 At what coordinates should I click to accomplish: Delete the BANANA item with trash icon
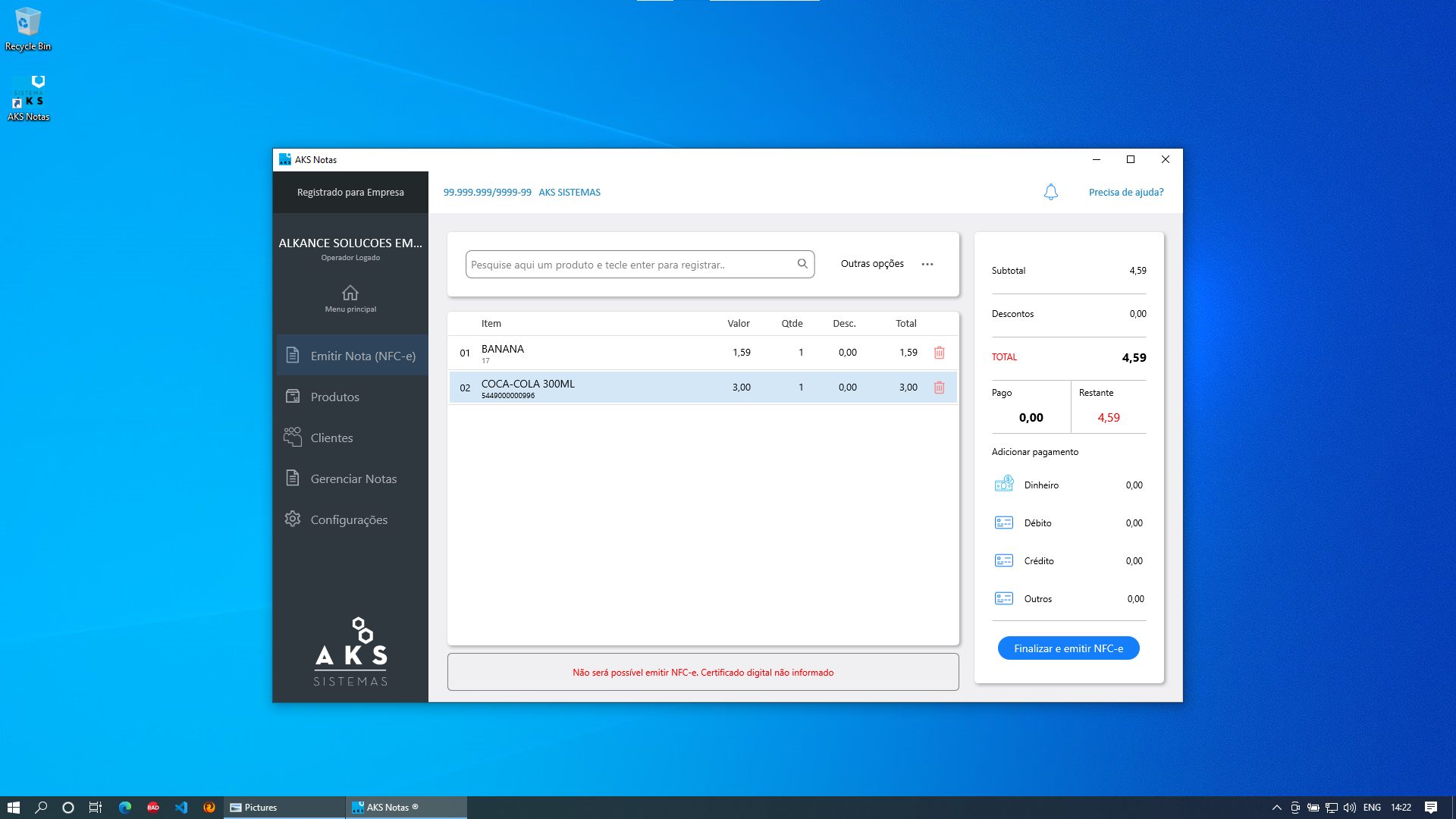[x=939, y=353]
